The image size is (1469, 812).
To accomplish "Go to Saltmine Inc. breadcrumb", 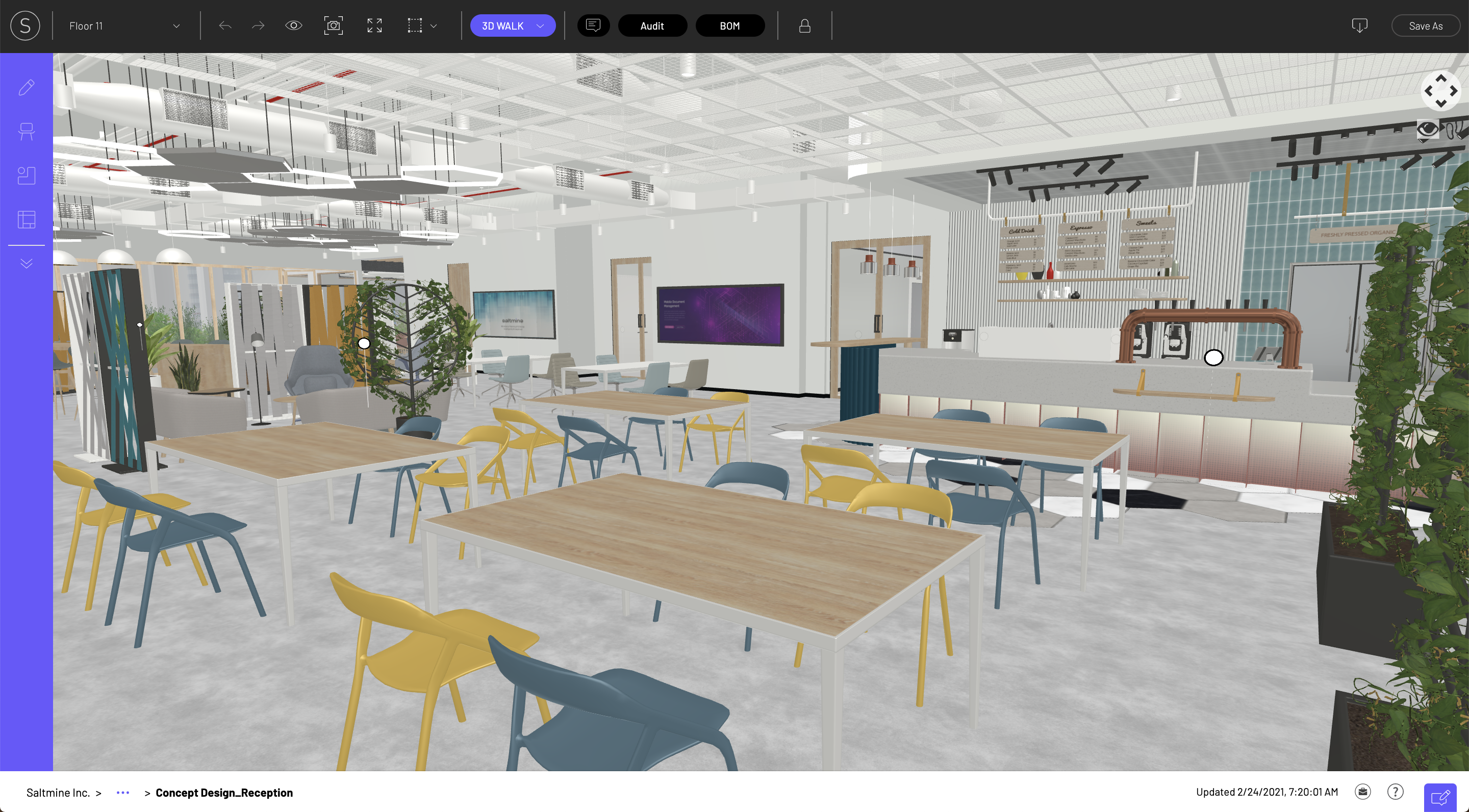I will point(58,793).
